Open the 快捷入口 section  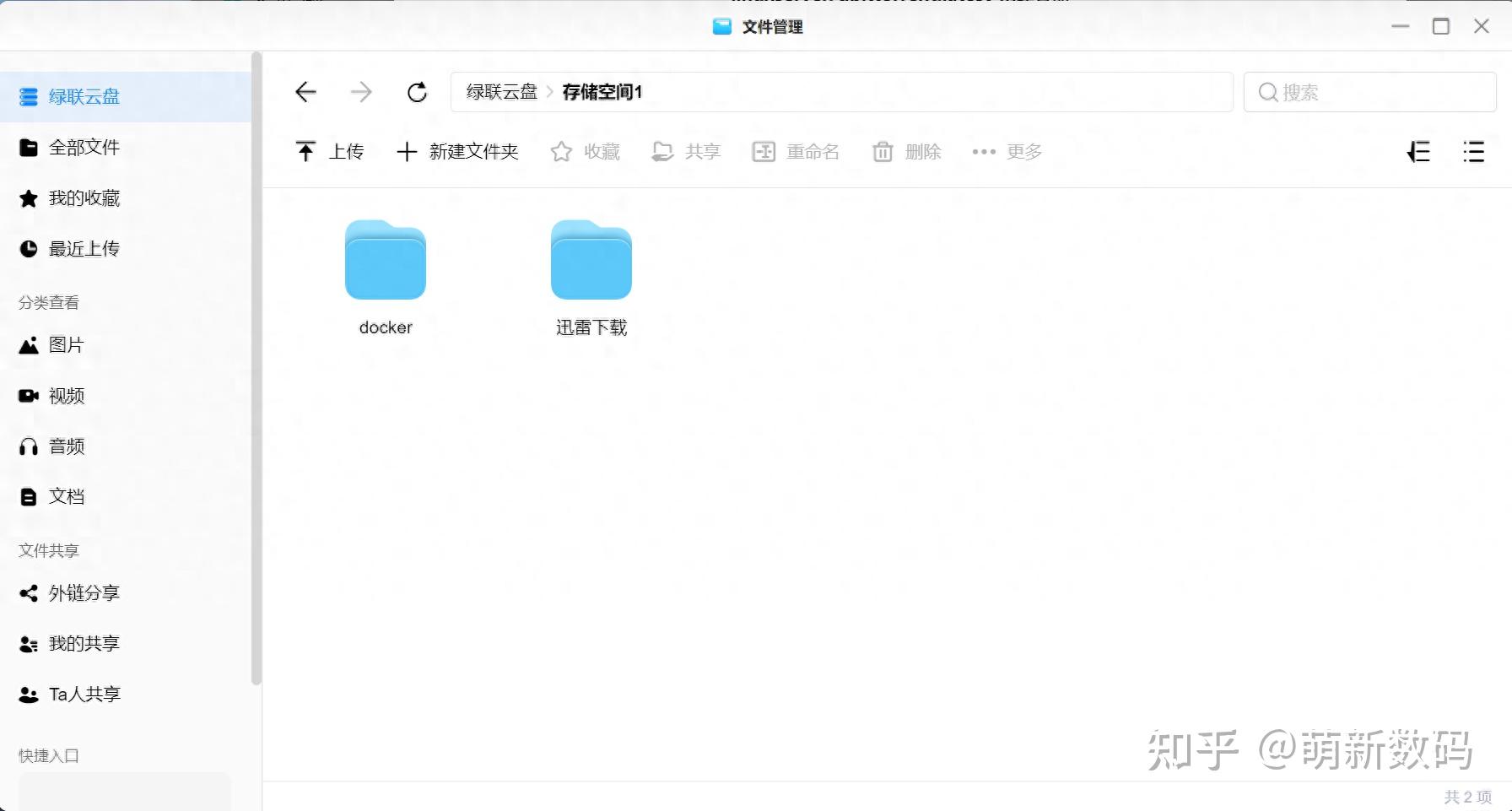tap(47, 756)
